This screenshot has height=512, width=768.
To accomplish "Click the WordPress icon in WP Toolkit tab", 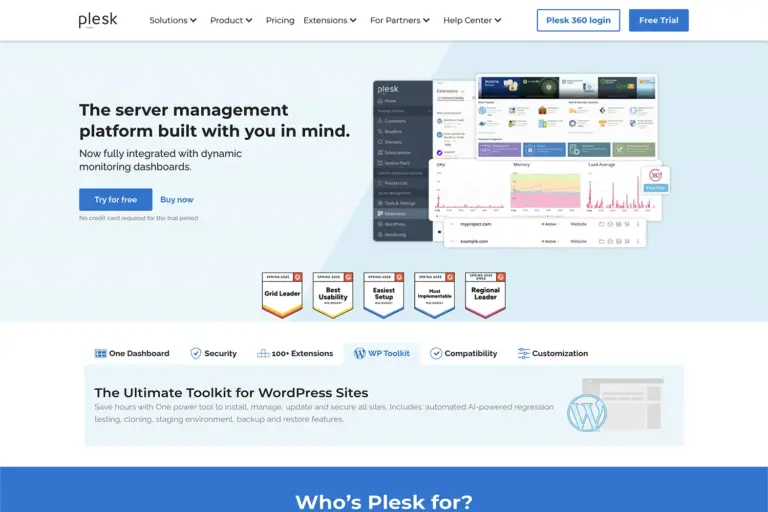I will 360,353.
